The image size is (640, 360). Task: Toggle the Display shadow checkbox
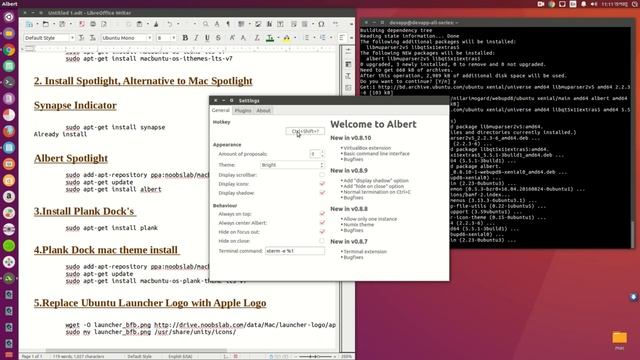tap(322, 193)
